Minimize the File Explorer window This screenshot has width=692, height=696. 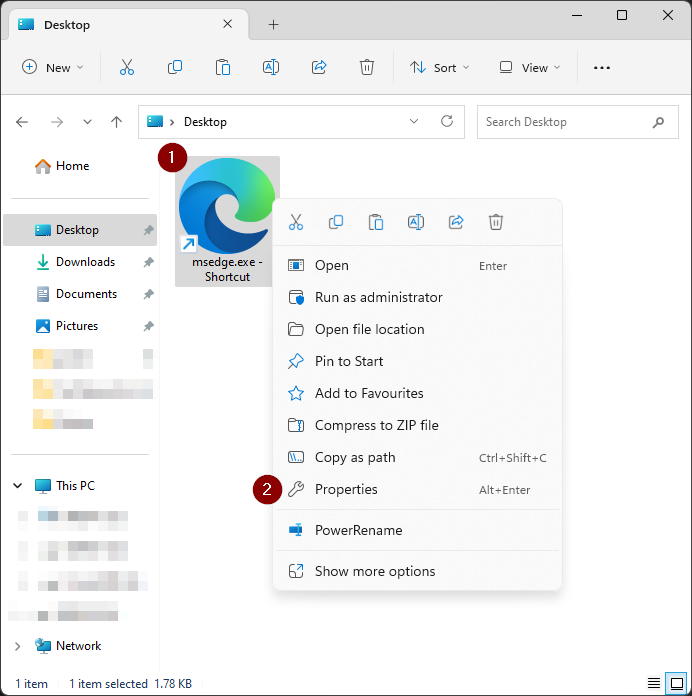pyautogui.click(x=577, y=16)
